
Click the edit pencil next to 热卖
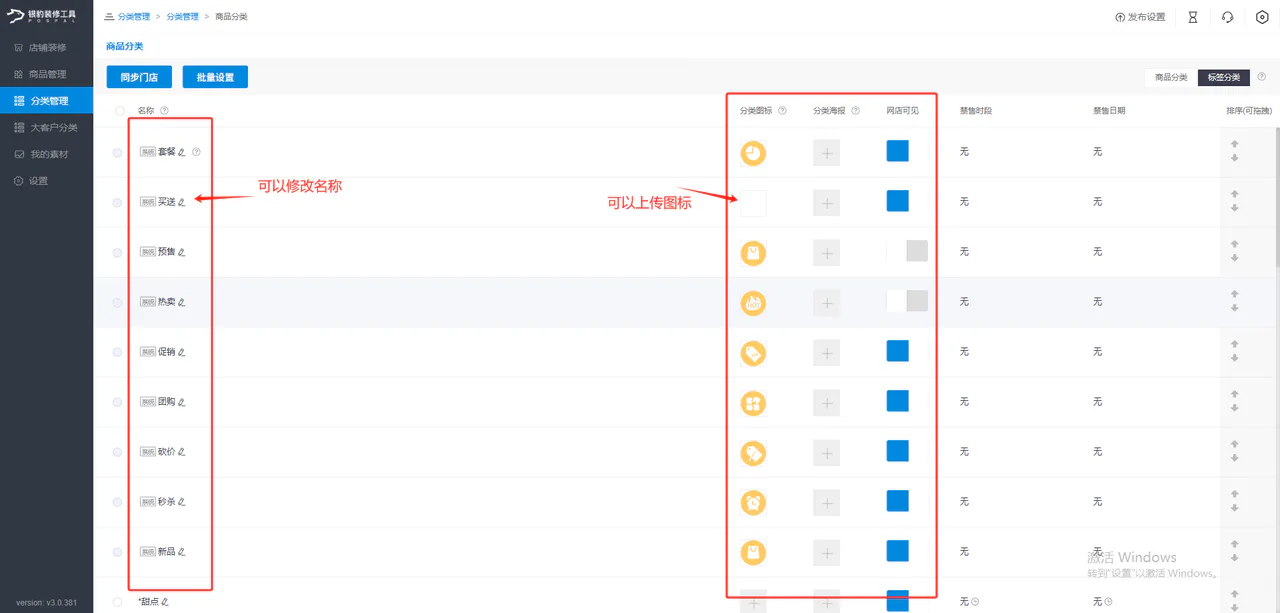(182, 302)
